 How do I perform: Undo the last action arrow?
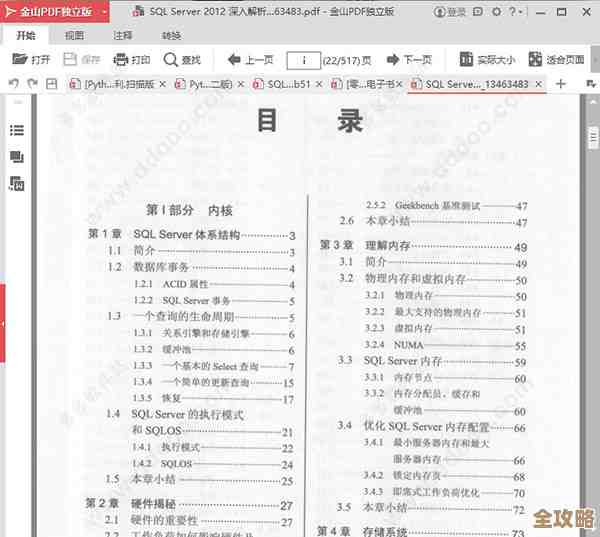coord(14,83)
